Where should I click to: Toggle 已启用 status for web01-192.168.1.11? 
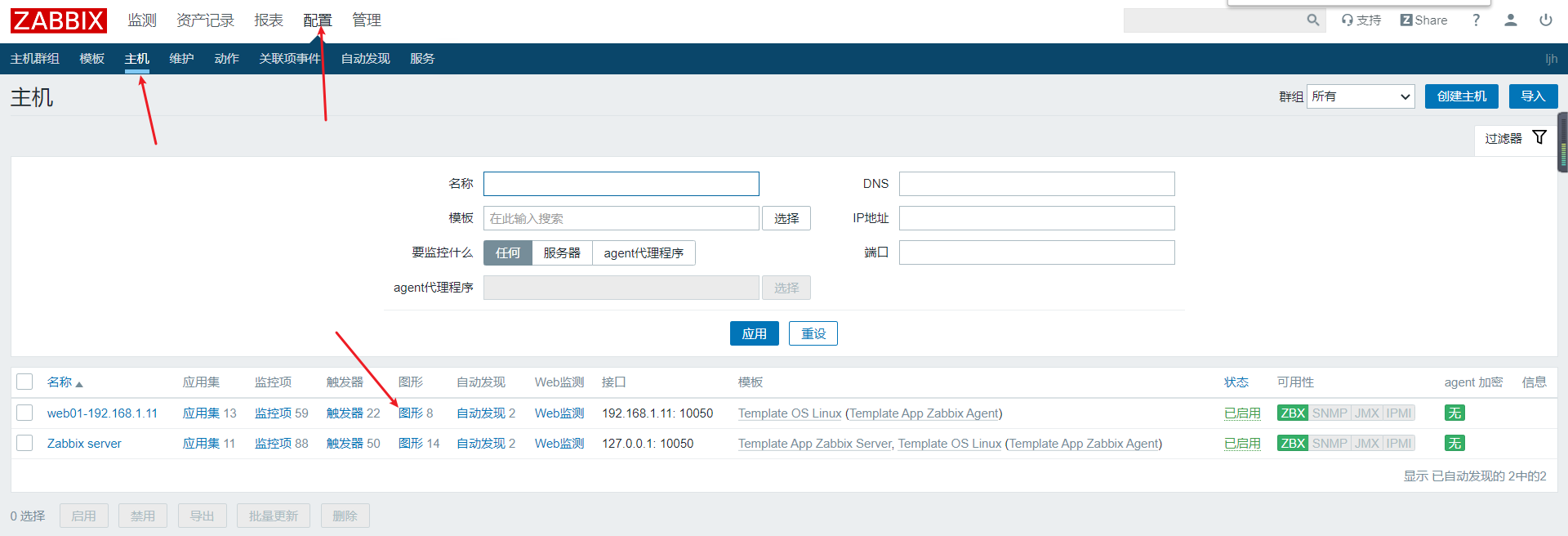tap(1242, 413)
